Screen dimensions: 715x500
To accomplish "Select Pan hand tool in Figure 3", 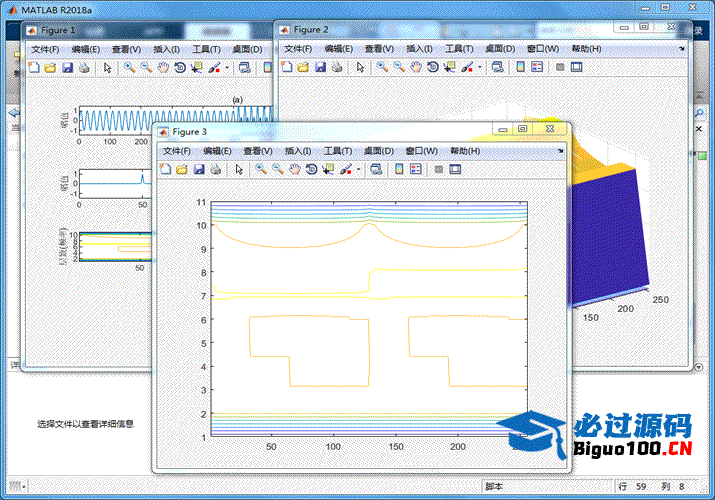I will 295,170.
